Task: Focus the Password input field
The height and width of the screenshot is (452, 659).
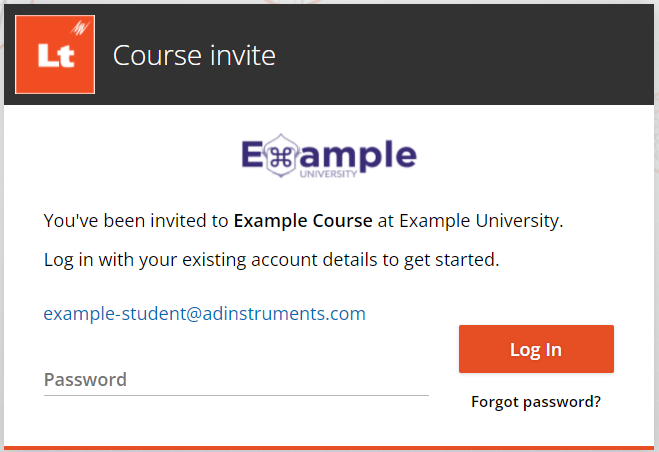Action: [236, 380]
